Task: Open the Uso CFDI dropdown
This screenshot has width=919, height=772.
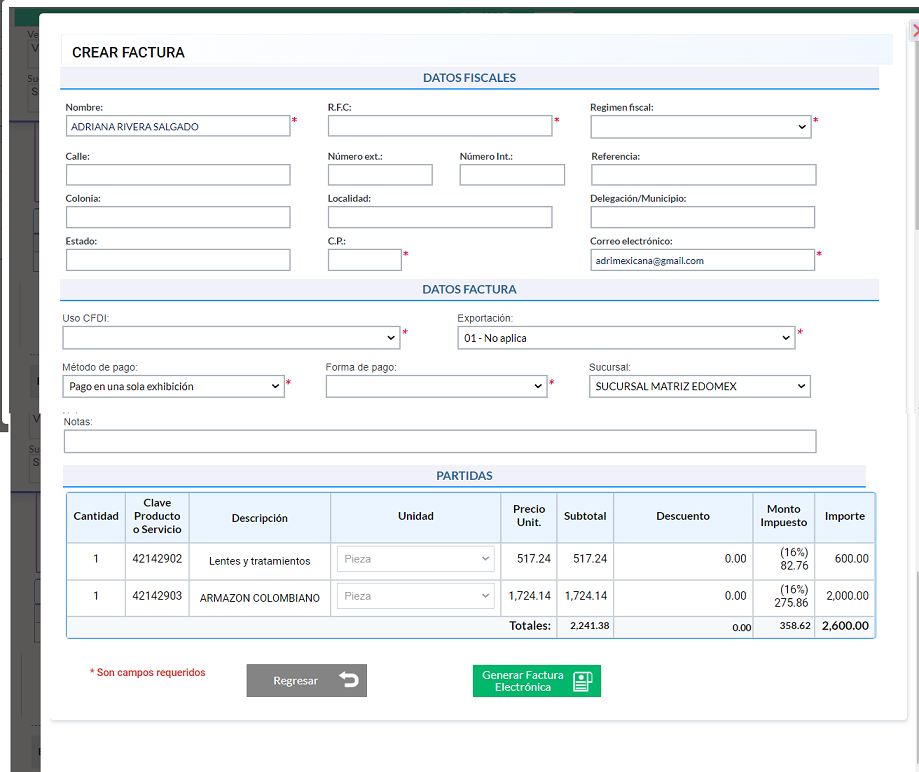Action: click(x=231, y=338)
